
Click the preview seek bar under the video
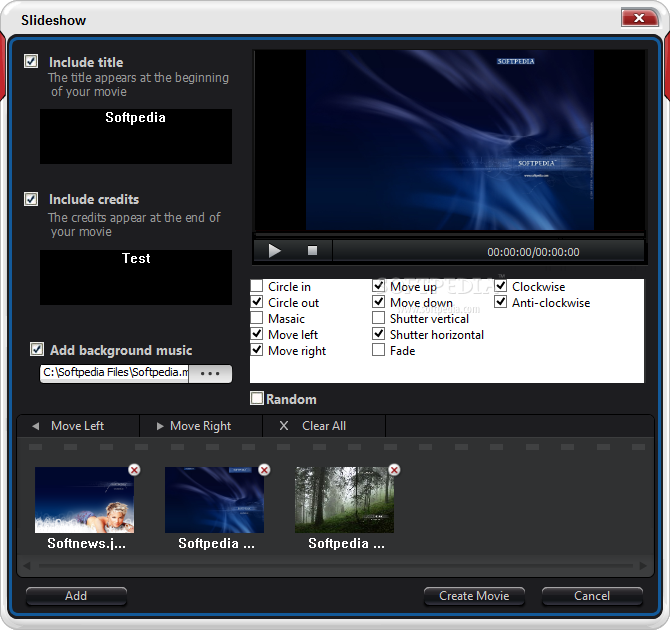click(450, 235)
